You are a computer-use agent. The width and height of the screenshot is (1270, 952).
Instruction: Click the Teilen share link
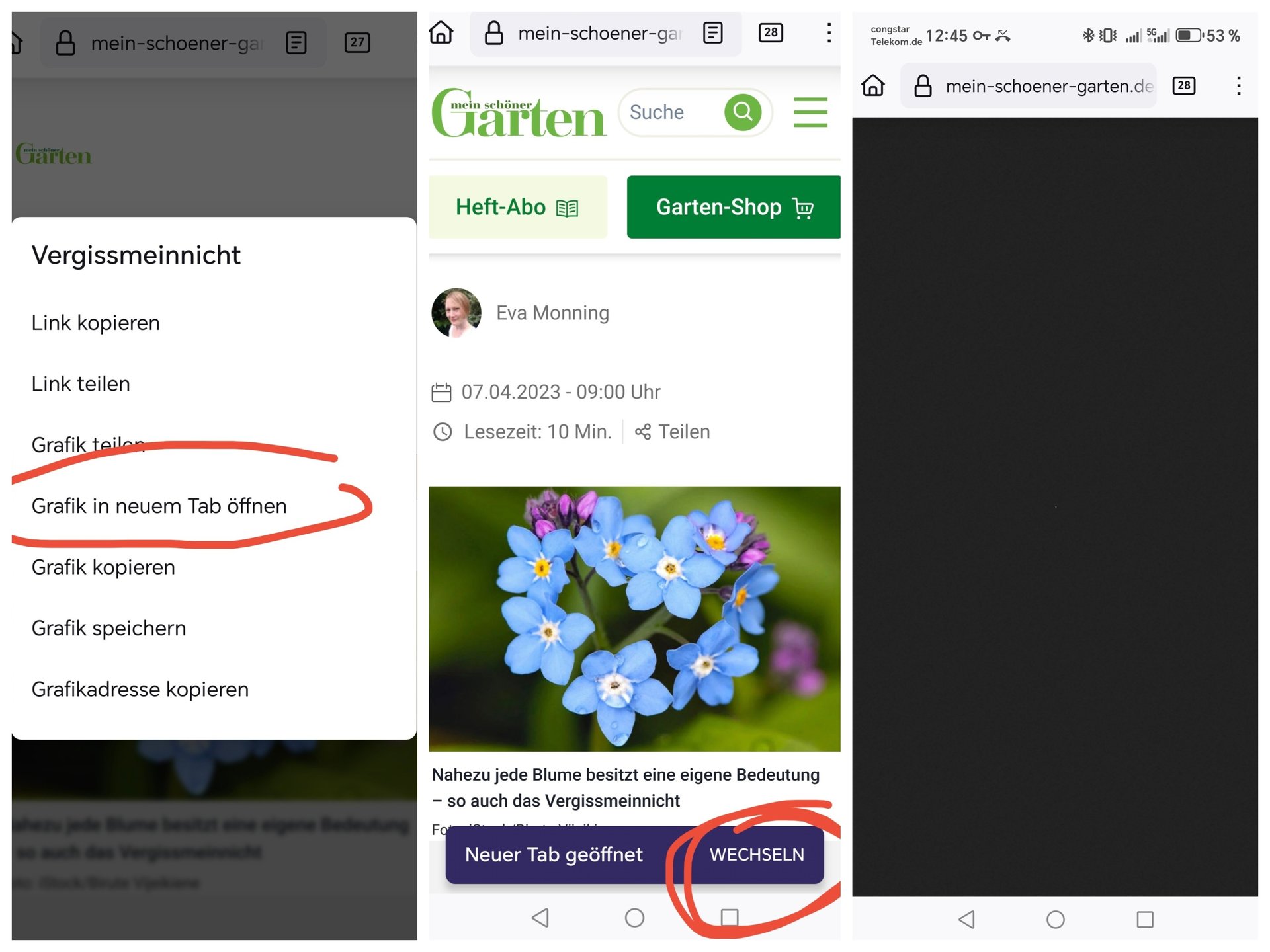(673, 432)
